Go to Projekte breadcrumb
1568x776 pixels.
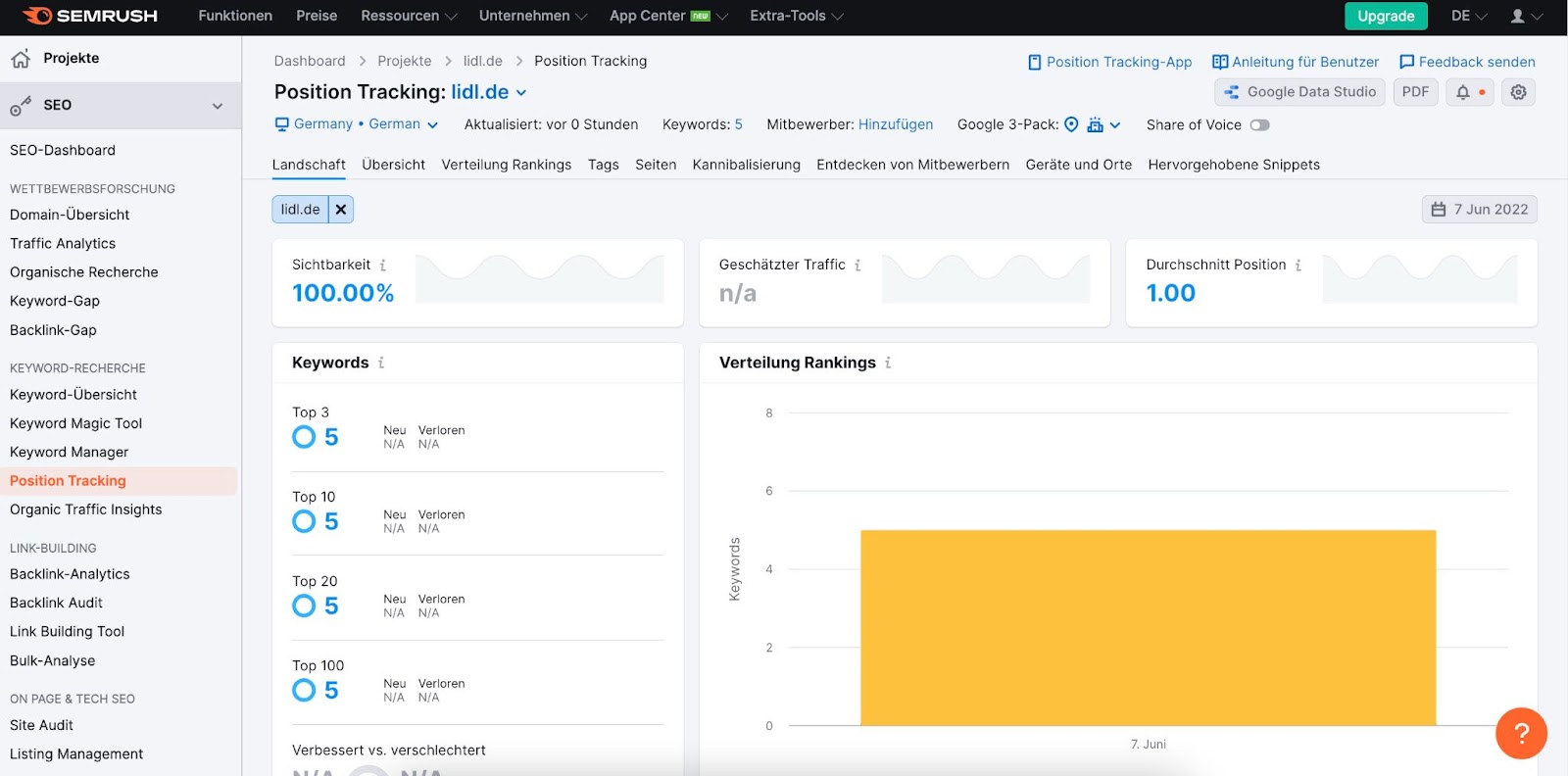405,61
